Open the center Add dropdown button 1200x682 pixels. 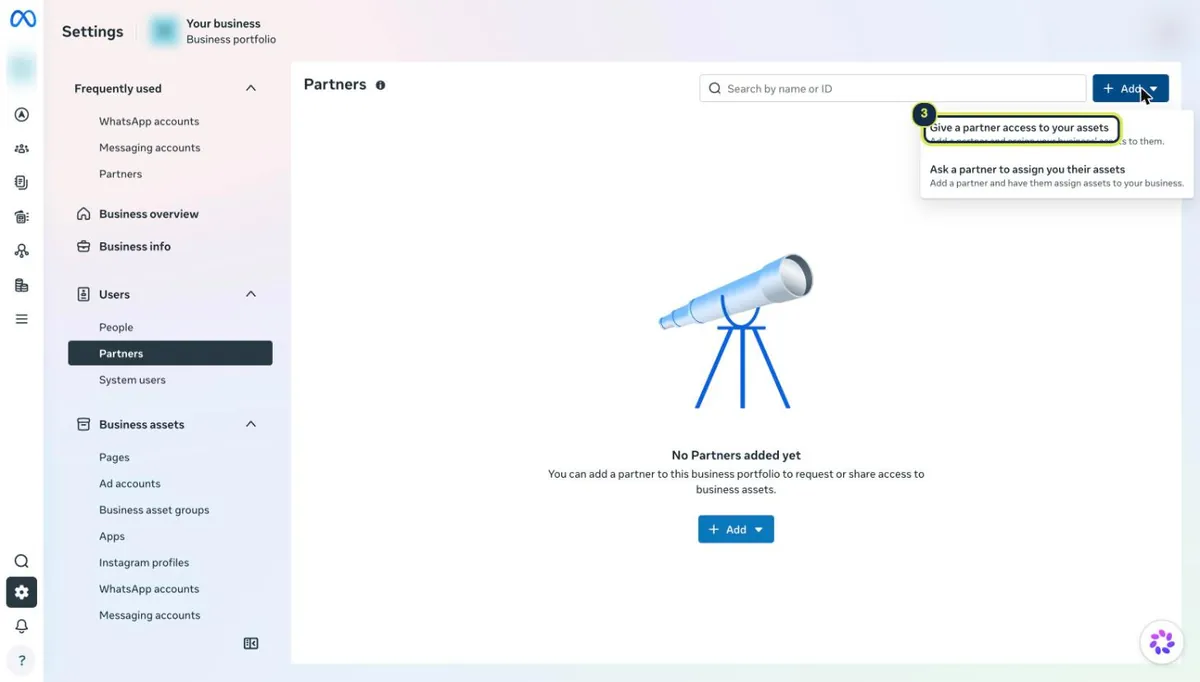point(736,529)
